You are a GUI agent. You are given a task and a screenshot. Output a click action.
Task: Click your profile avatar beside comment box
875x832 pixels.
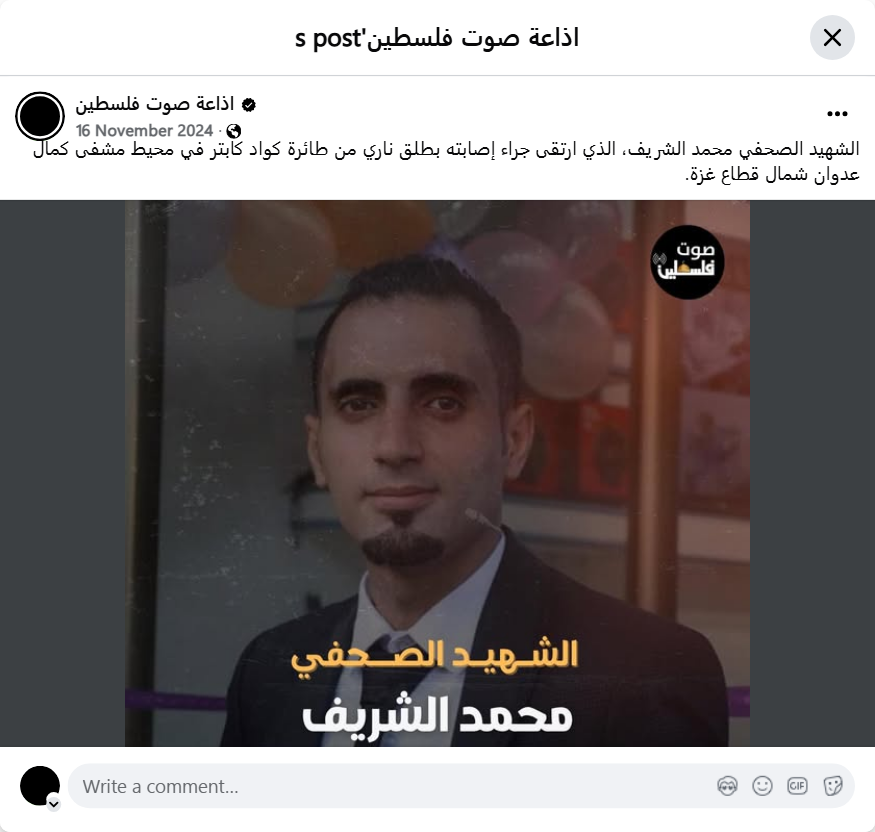(40, 786)
